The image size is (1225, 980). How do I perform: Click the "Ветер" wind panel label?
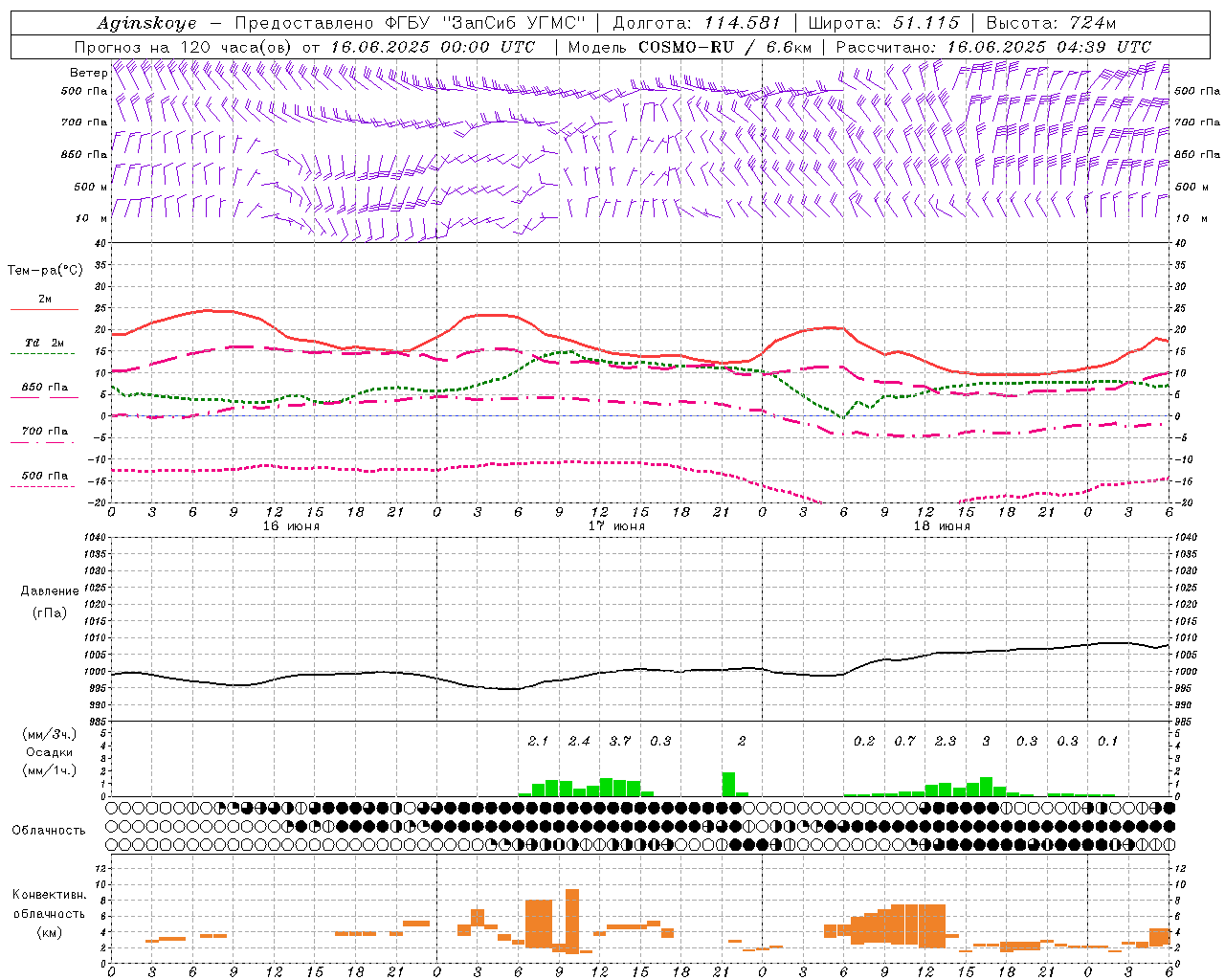88,73
